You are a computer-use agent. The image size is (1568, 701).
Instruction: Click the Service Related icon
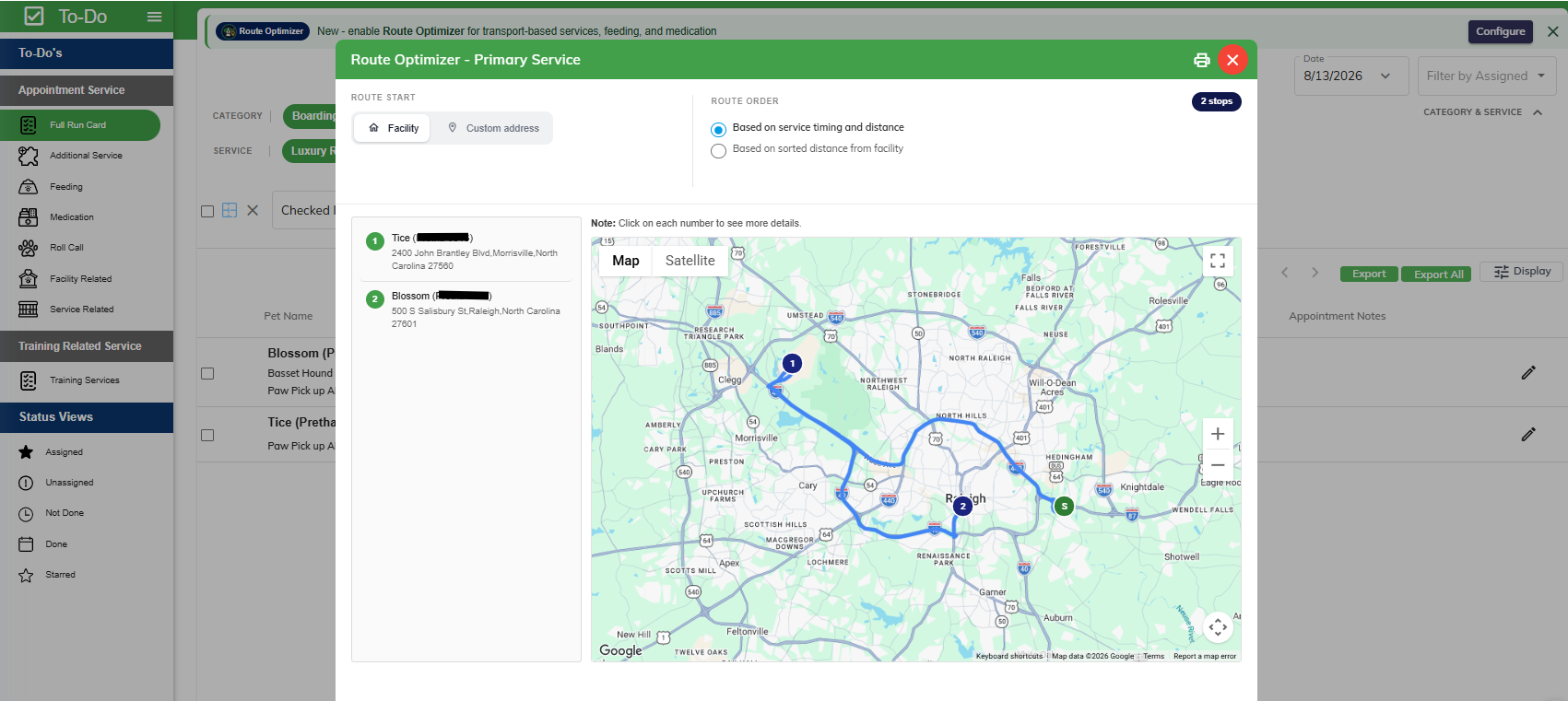[29, 310]
